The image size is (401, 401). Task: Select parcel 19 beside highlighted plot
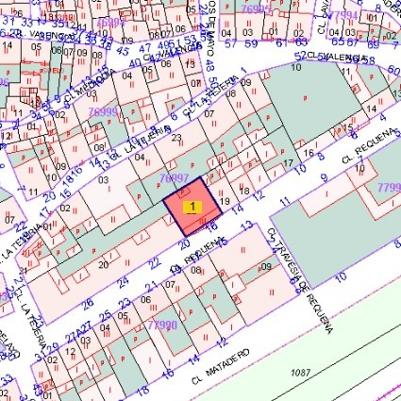click(x=225, y=201)
